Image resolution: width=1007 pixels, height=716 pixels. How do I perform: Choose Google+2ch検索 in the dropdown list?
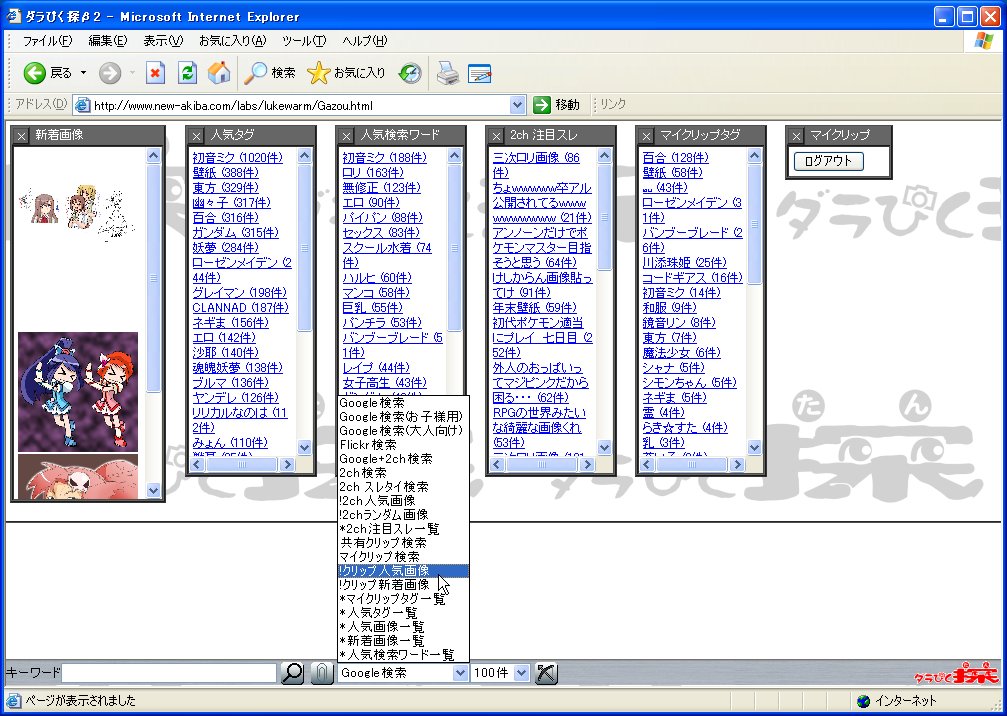tap(403, 458)
